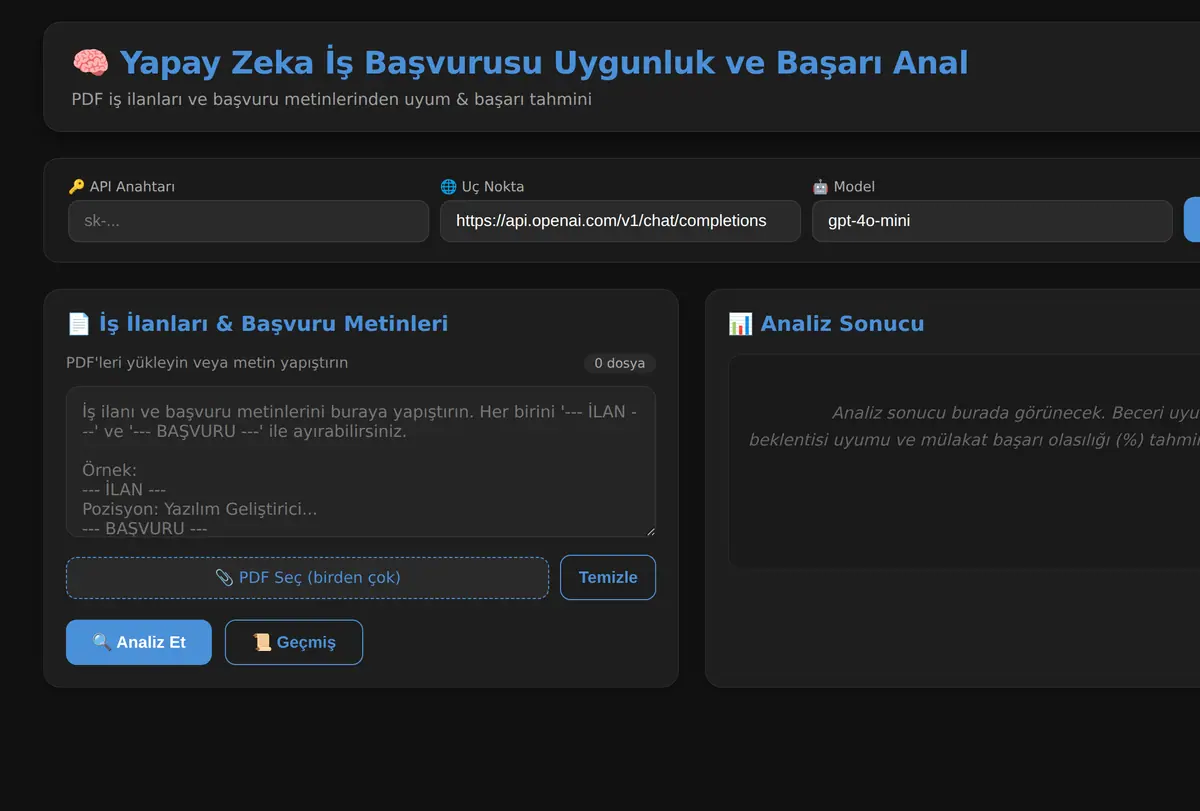
Task: Click the globe icon beside Uç Nokta
Action: click(448, 187)
